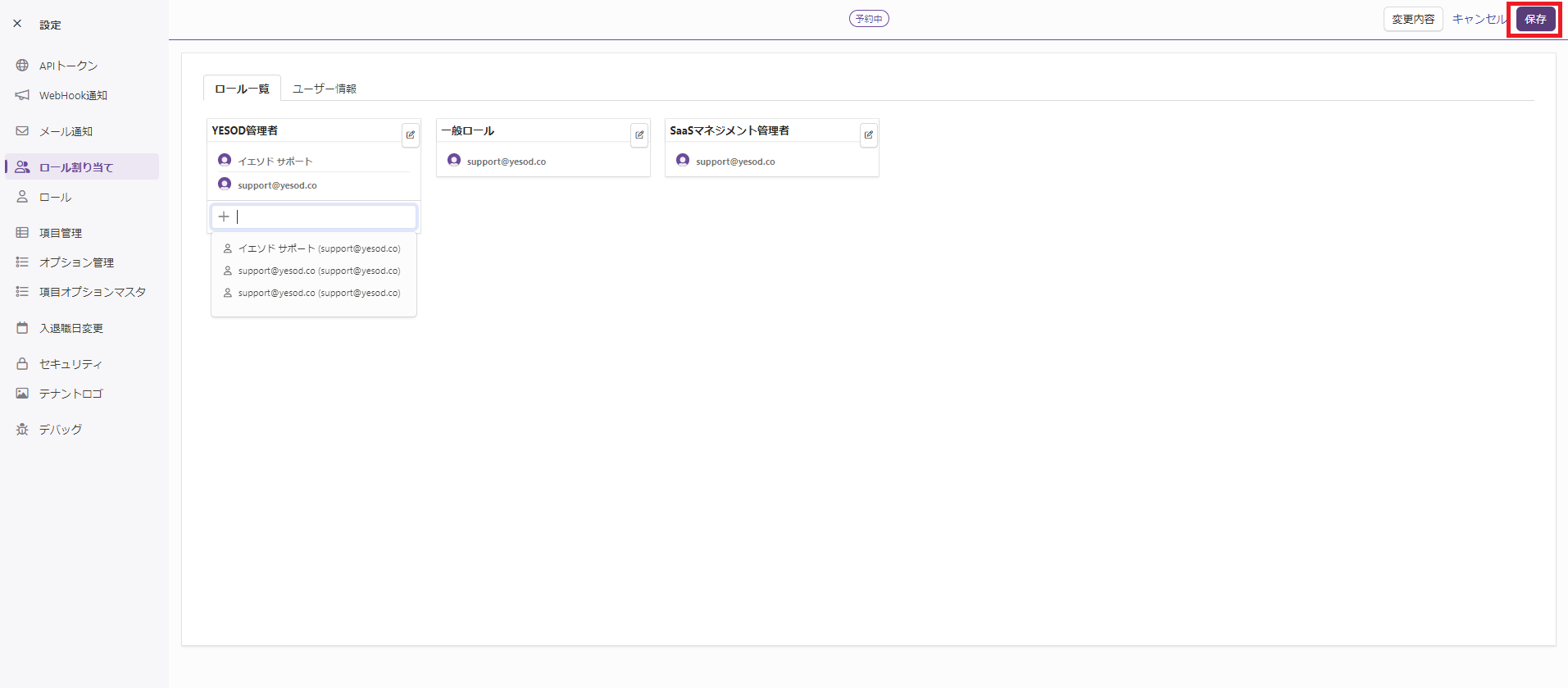Select last support@yesod.co dropdown option
The image size is (1568, 688).
[x=314, y=293]
